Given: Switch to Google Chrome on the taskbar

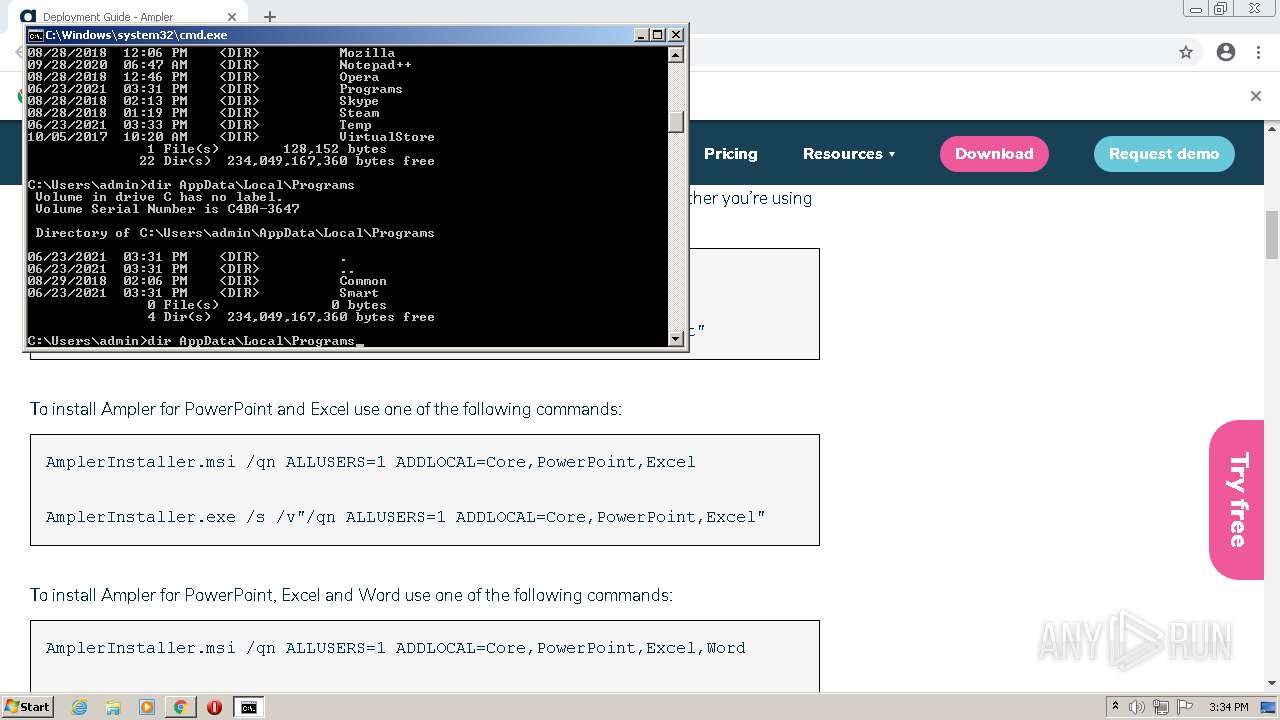Looking at the screenshot, I should [180, 707].
